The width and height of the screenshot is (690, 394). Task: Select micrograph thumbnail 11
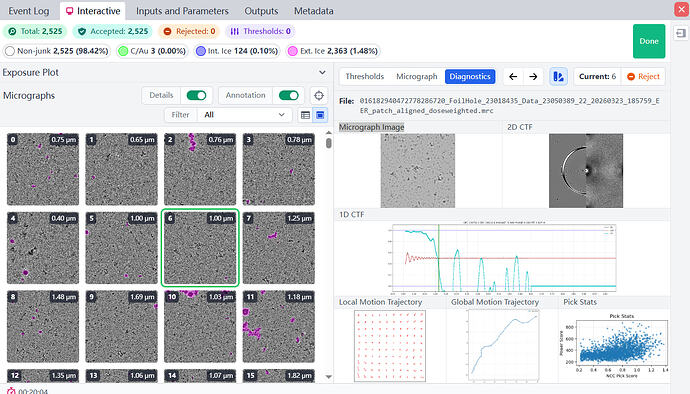(x=279, y=327)
